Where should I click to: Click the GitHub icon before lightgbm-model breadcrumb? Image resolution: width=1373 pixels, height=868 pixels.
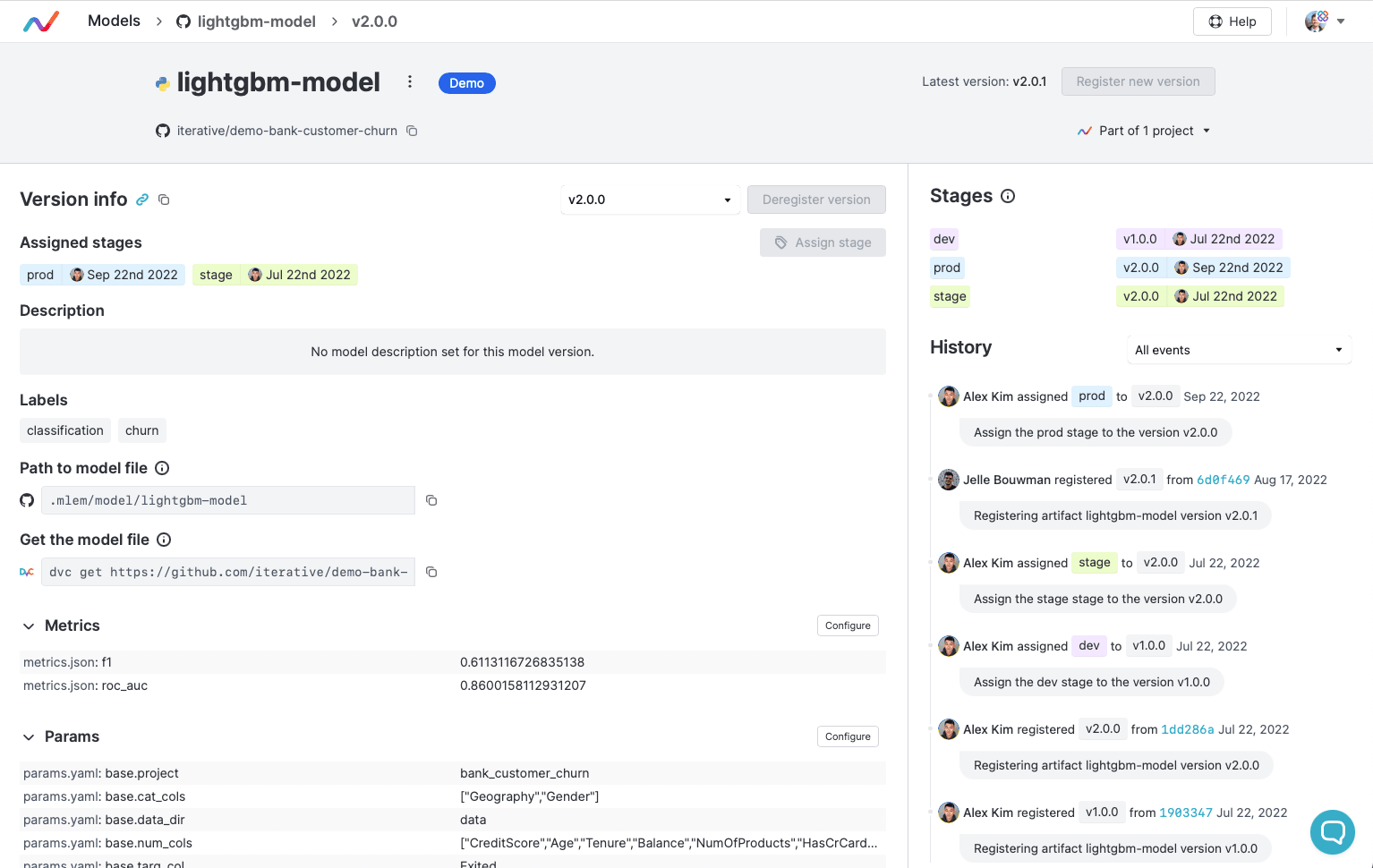pos(183,21)
